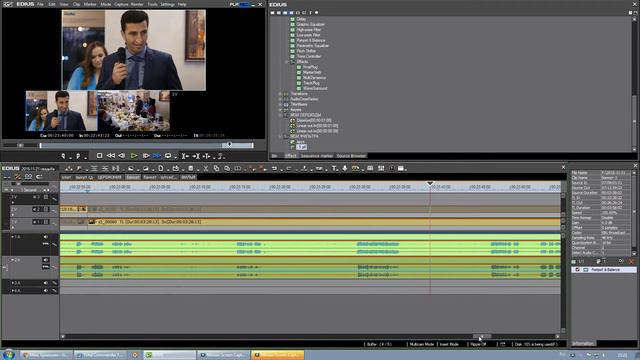Toggle Panpot & Balance checkbox in Information panel

(578, 270)
